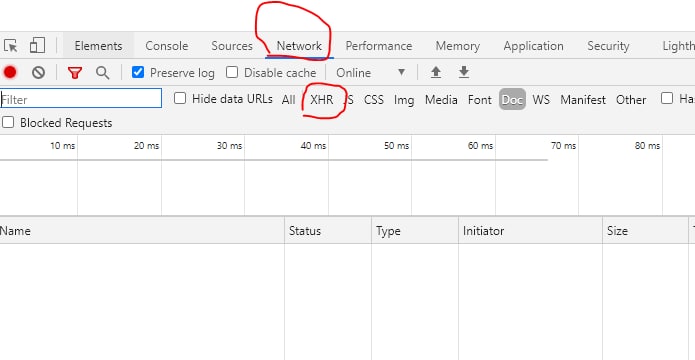
Task: Switch to the Elements tab
Action: click(x=98, y=46)
